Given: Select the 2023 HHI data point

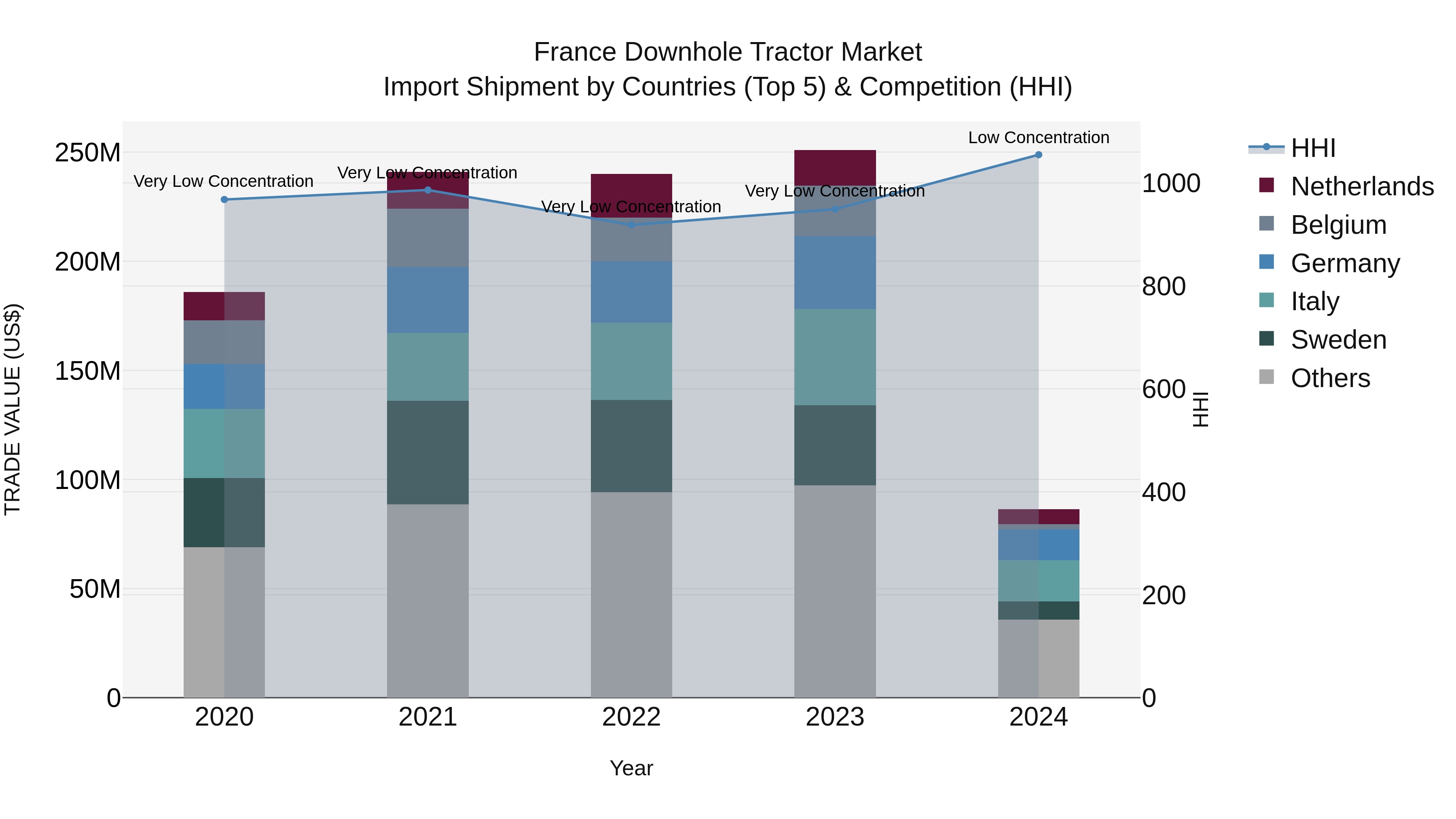Looking at the screenshot, I should coord(836,209).
